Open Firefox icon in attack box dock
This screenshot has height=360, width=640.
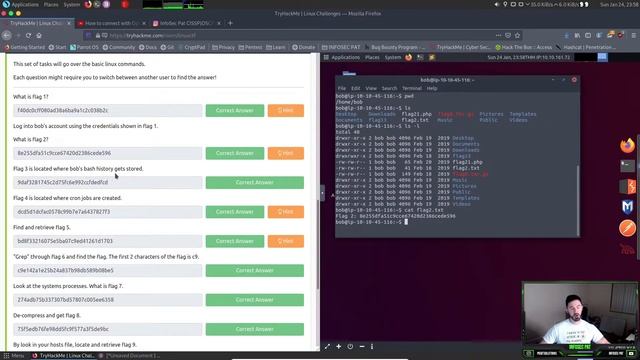627,145
